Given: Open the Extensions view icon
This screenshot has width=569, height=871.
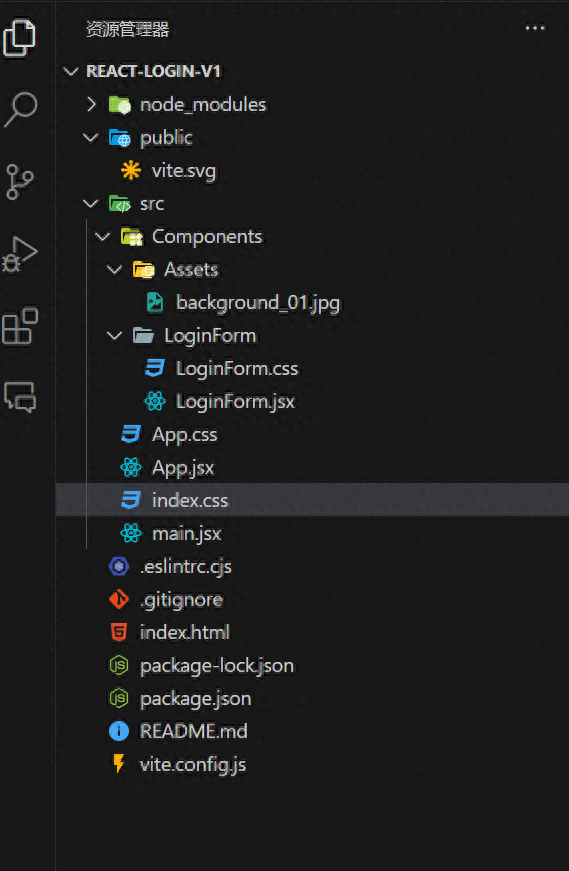Looking at the screenshot, I should 20,326.
